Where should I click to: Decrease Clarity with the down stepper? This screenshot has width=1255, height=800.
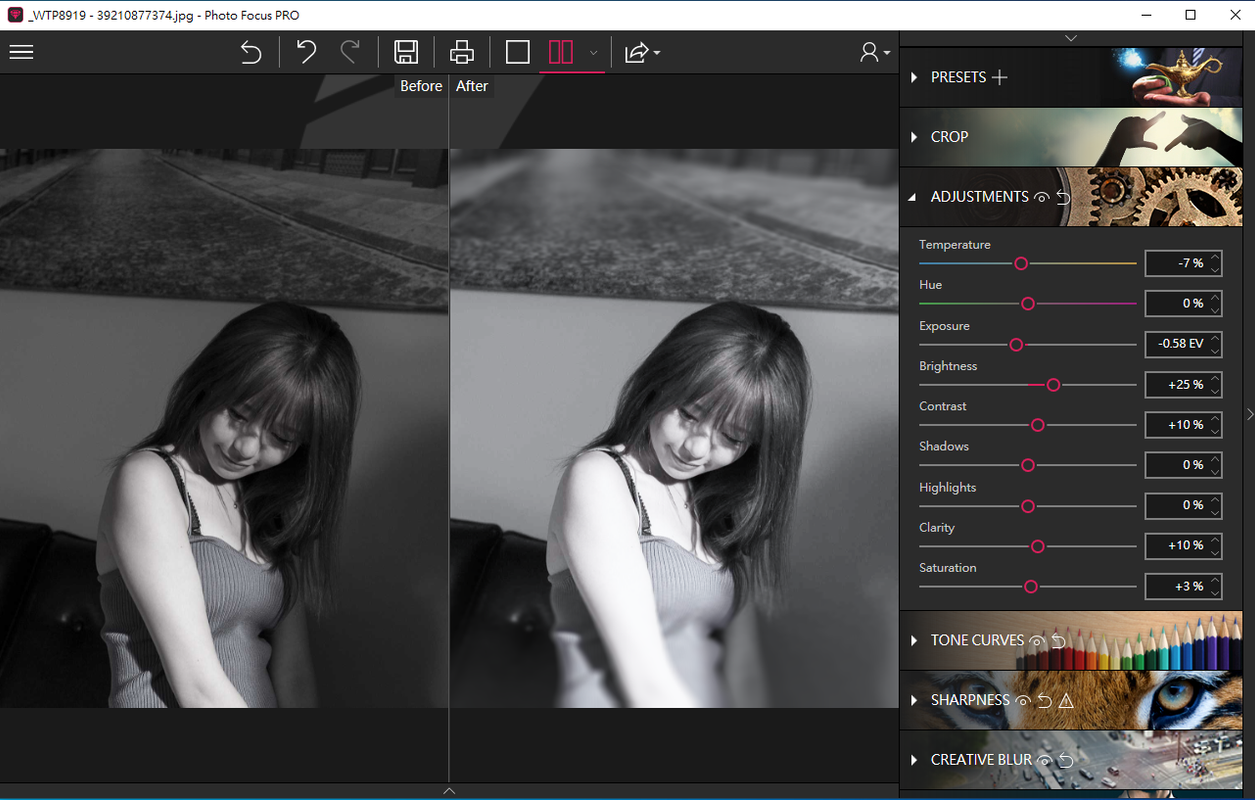click(x=1215, y=552)
